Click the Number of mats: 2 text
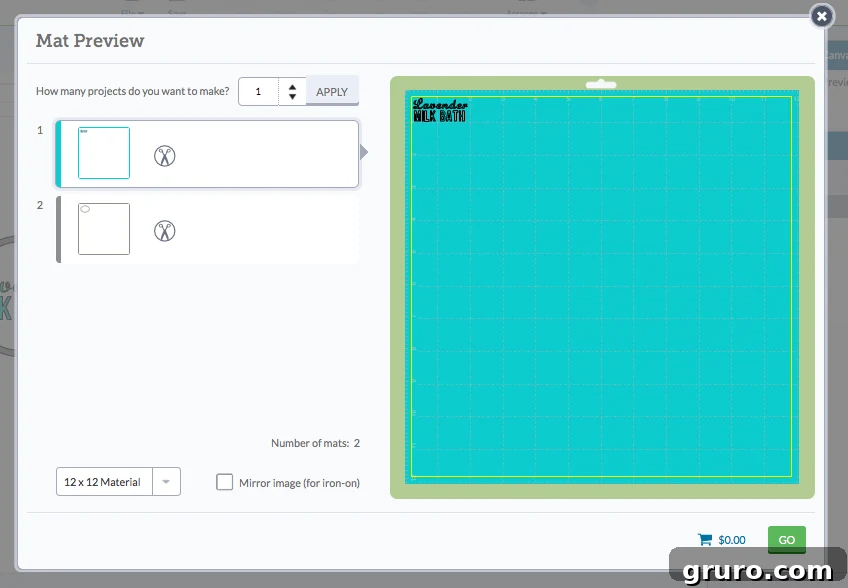Viewport: 848px width, 588px height. pyautogui.click(x=315, y=443)
